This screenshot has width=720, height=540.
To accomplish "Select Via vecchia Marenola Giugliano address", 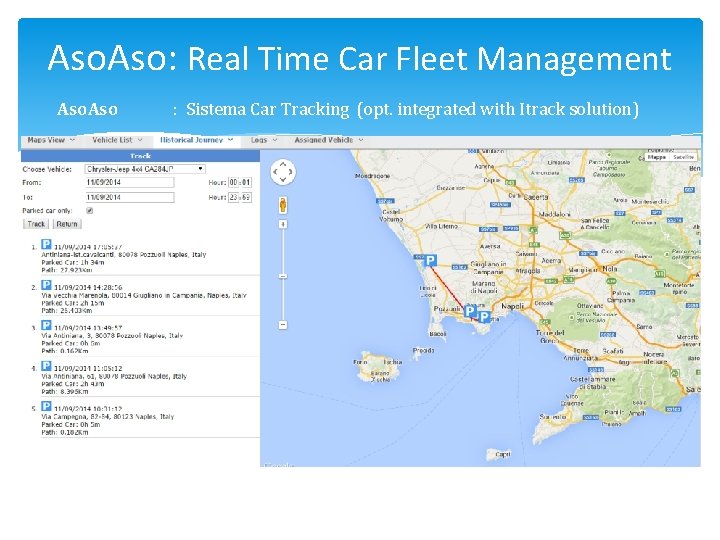I will pos(144,295).
